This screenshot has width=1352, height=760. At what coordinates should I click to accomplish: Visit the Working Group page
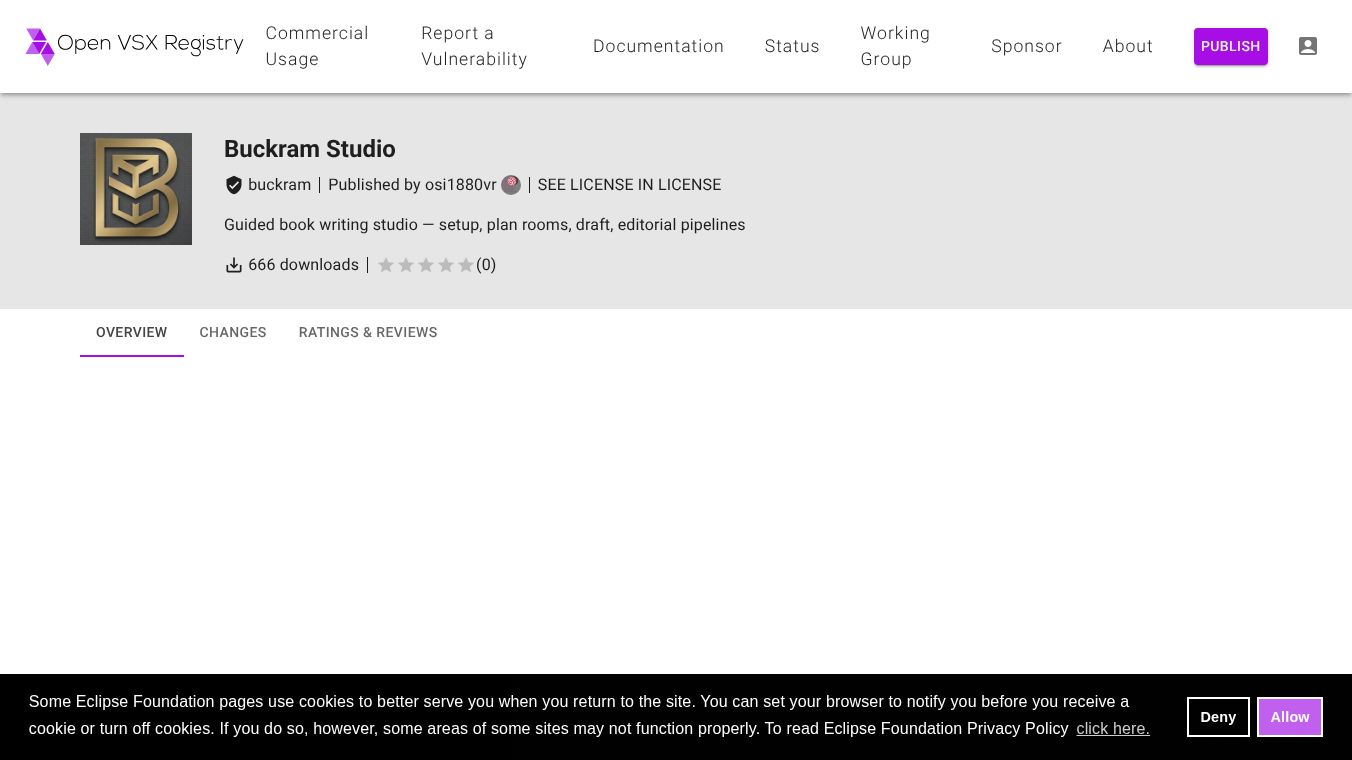895,46
